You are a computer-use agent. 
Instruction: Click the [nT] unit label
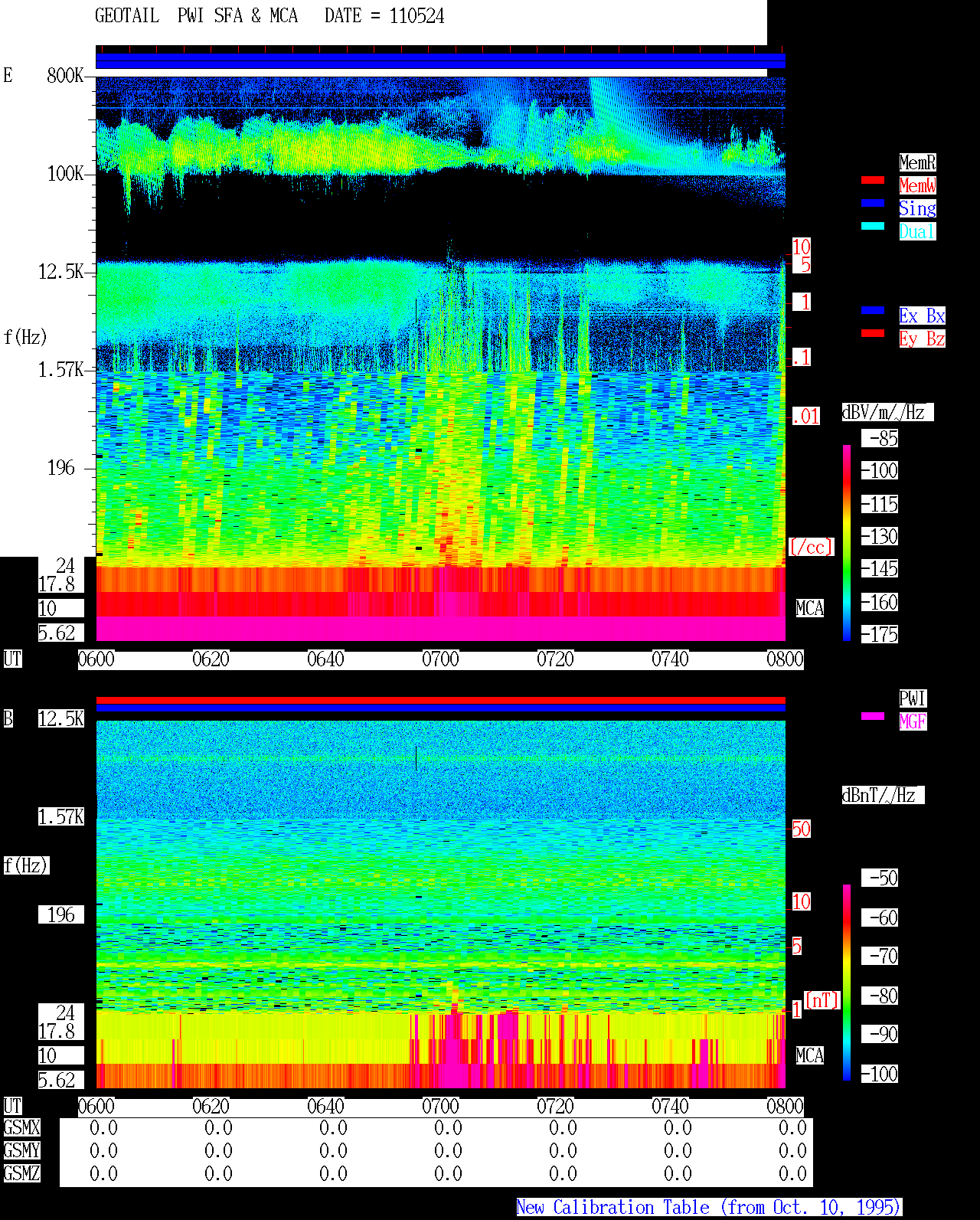[x=822, y=1000]
